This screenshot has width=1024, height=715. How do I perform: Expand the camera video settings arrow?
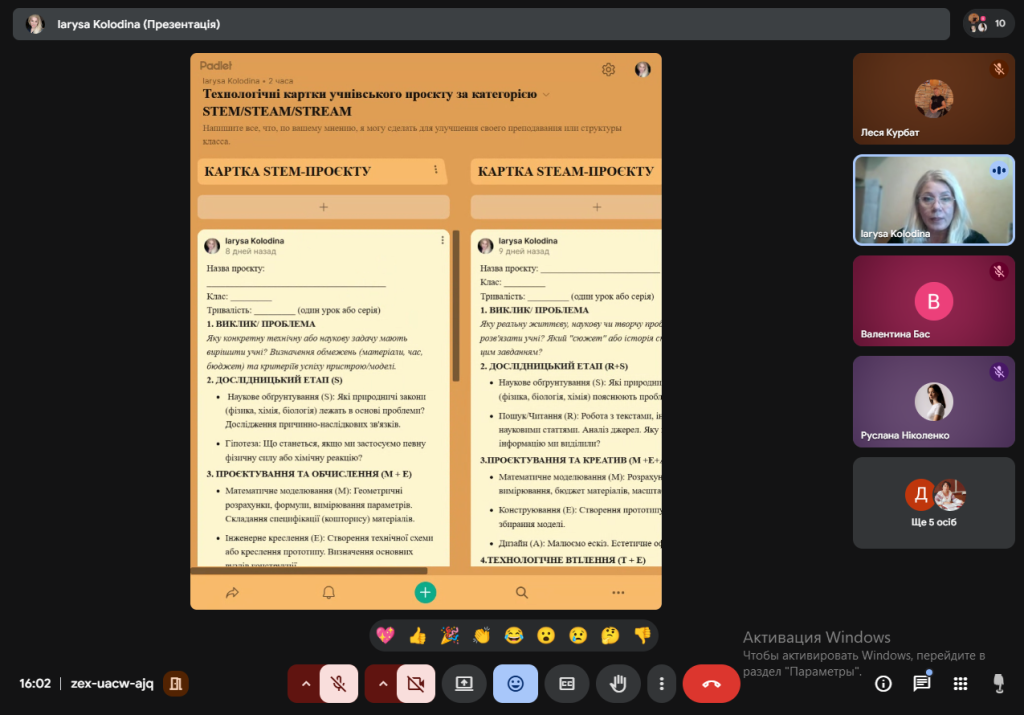click(x=381, y=684)
